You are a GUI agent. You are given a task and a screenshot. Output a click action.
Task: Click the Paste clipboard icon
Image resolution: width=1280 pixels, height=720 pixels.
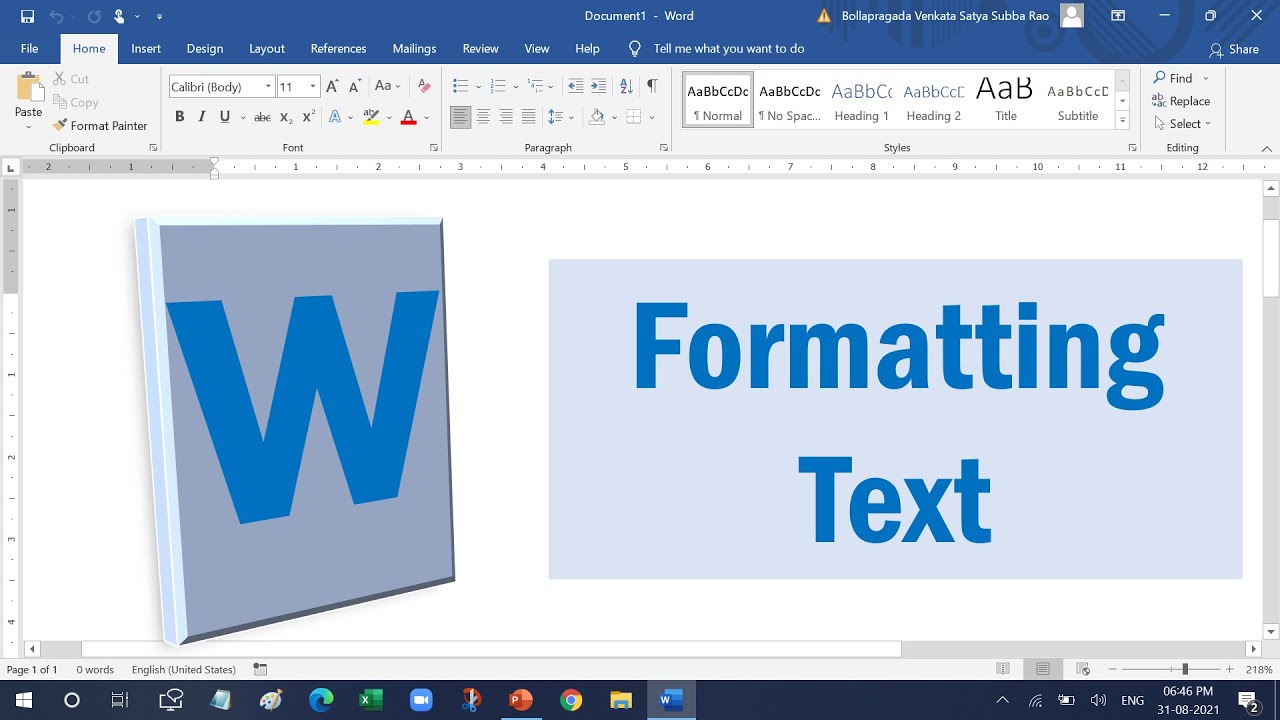[28, 88]
